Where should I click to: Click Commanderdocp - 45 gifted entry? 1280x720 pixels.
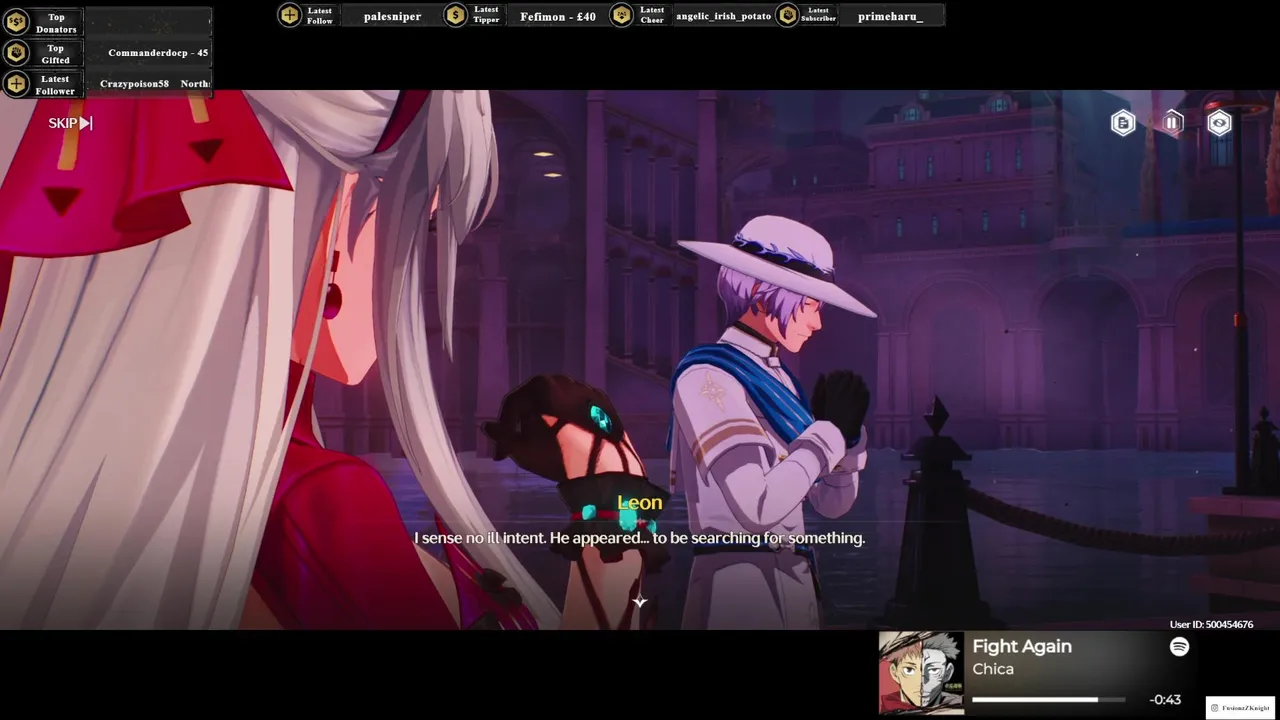[x=158, y=52]
